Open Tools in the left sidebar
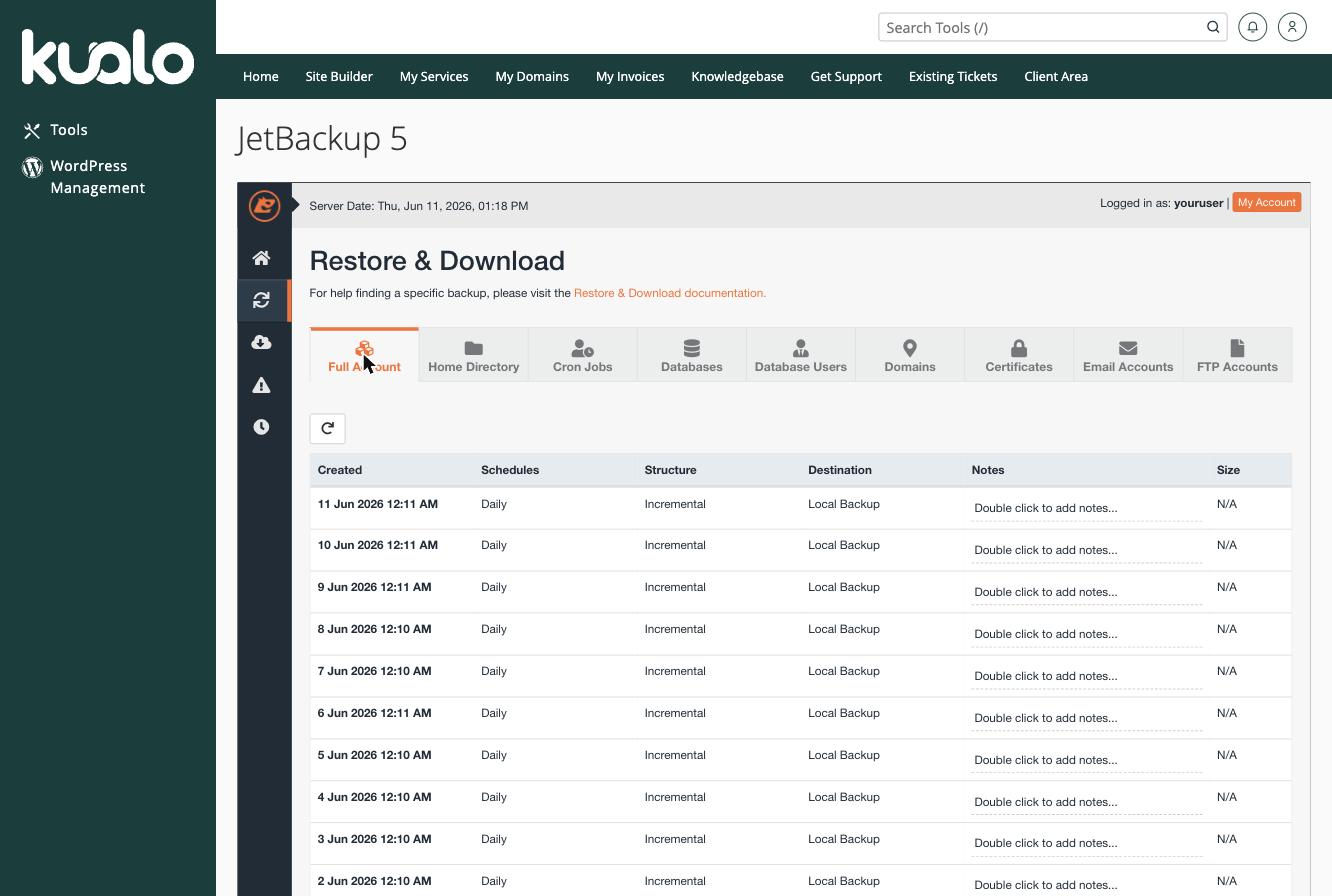 (x=56, y=130)
